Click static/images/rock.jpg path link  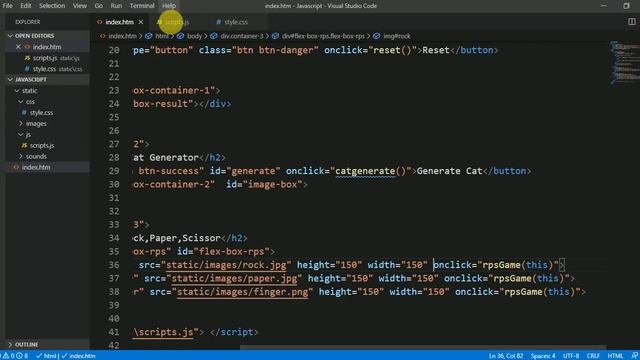click(226, 265)
